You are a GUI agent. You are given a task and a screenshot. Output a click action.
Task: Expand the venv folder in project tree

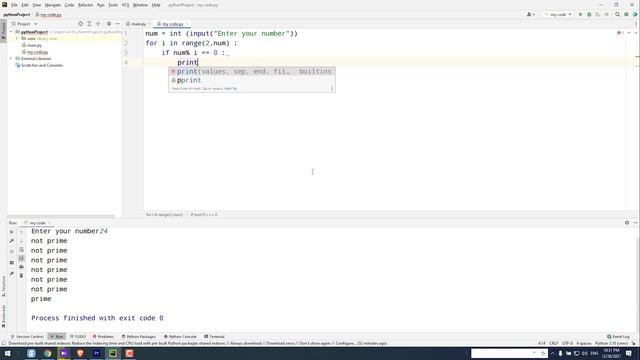click(x=17, y=38)
